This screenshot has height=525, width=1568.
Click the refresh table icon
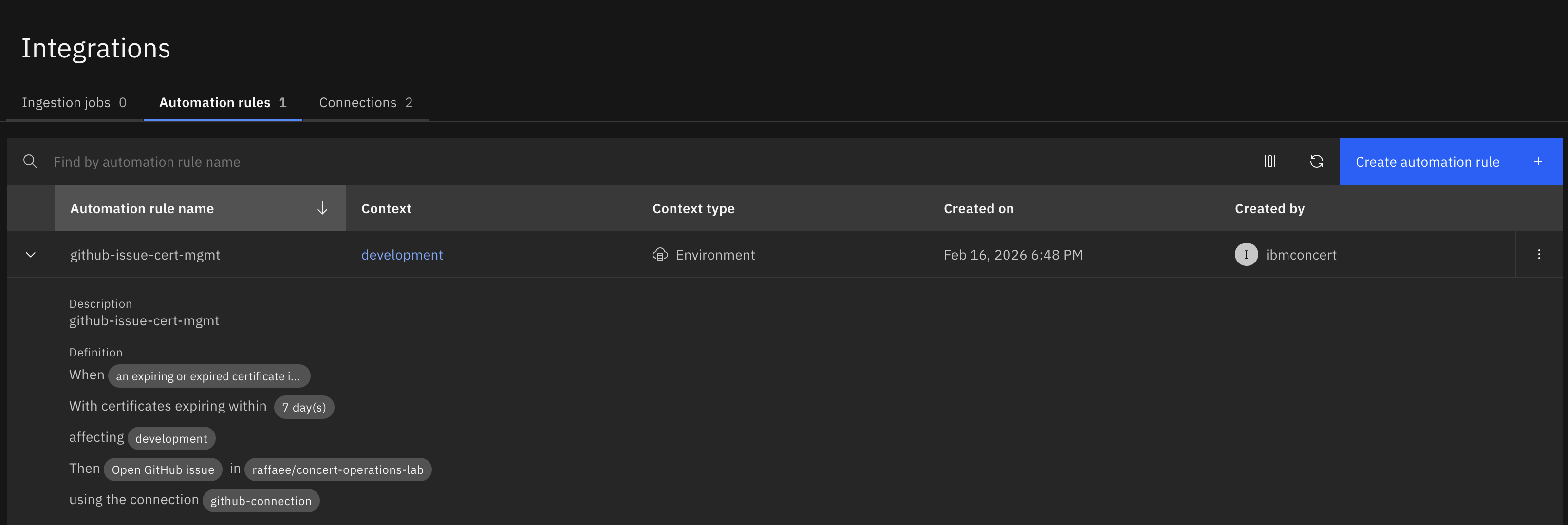point(1316,161)
